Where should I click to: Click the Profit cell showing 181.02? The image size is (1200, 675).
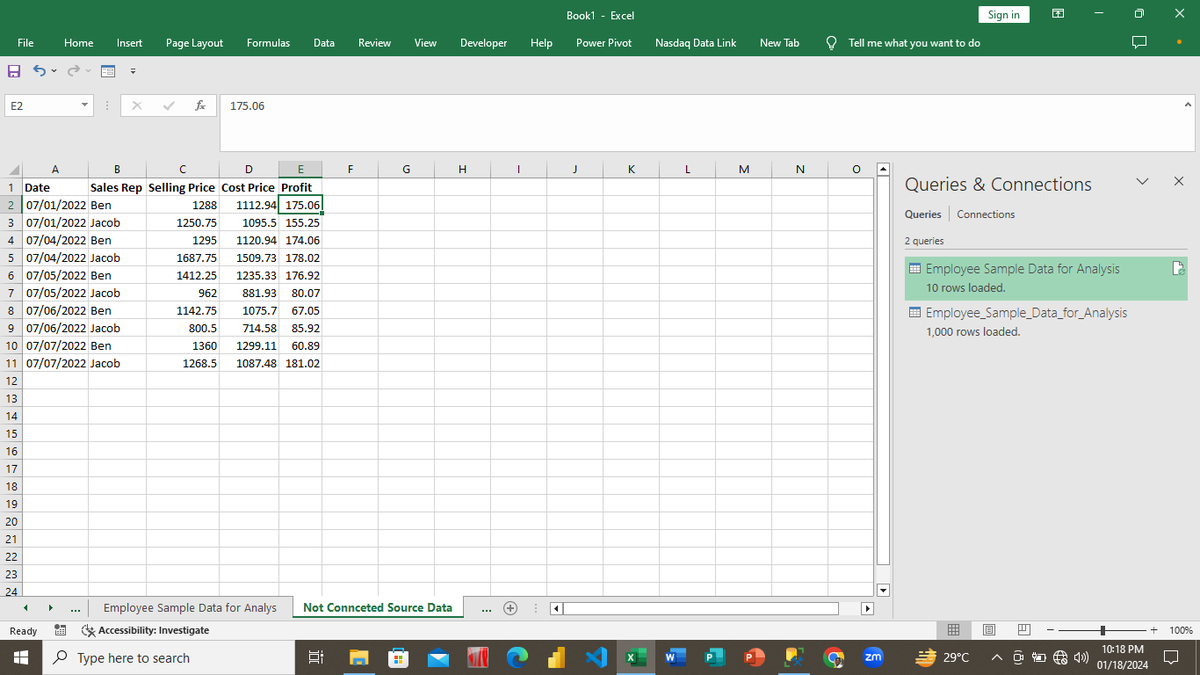pos(301,363)
